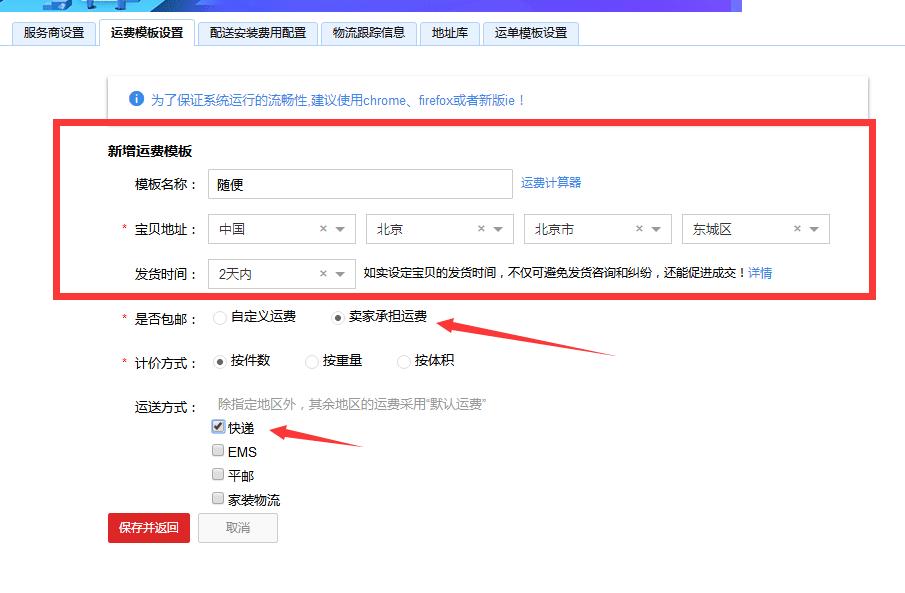The image size is (905, 593).
Task: Uncheck the 快递 shipping method
Action: (x=217, y=427)
